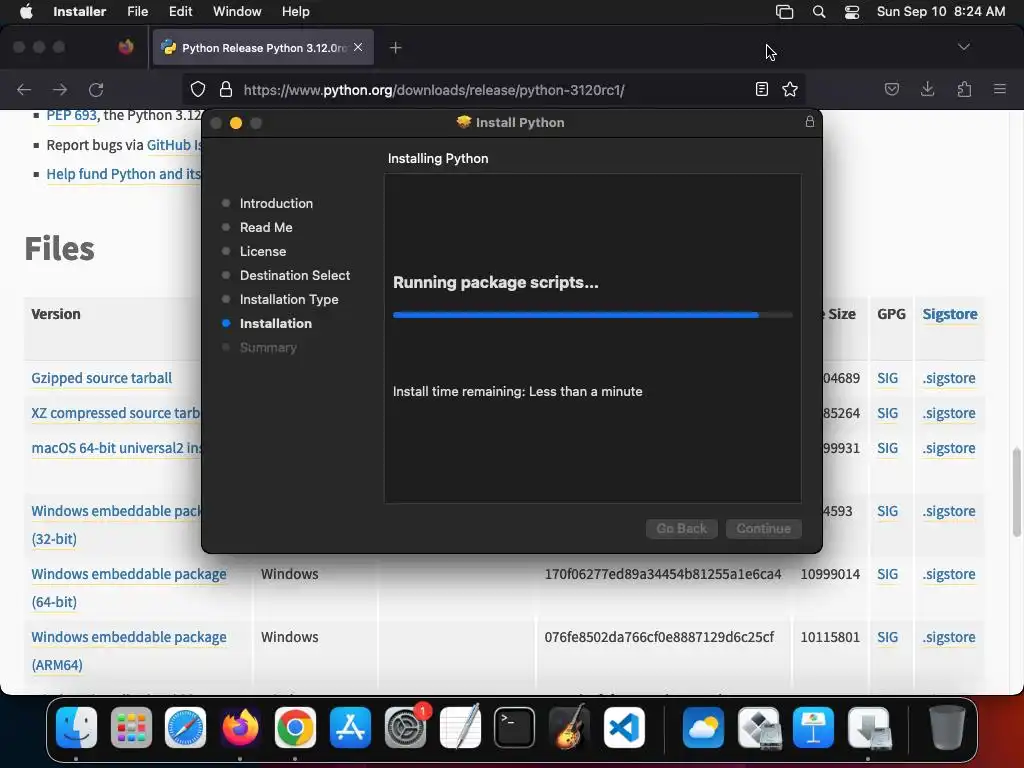Open the File menu

click(x=137, y=12)
